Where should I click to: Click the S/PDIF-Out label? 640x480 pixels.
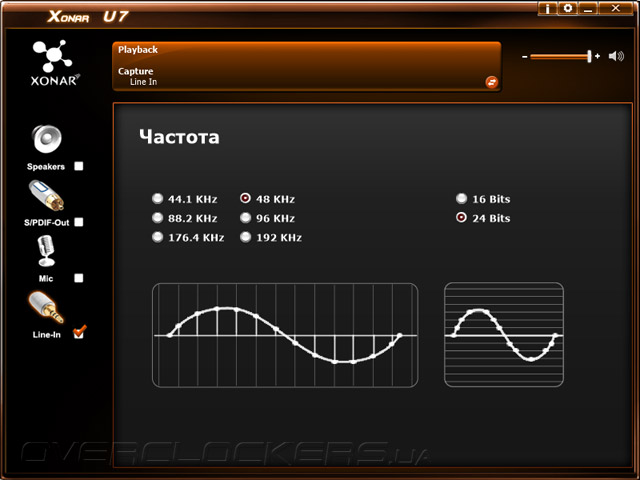47,222
